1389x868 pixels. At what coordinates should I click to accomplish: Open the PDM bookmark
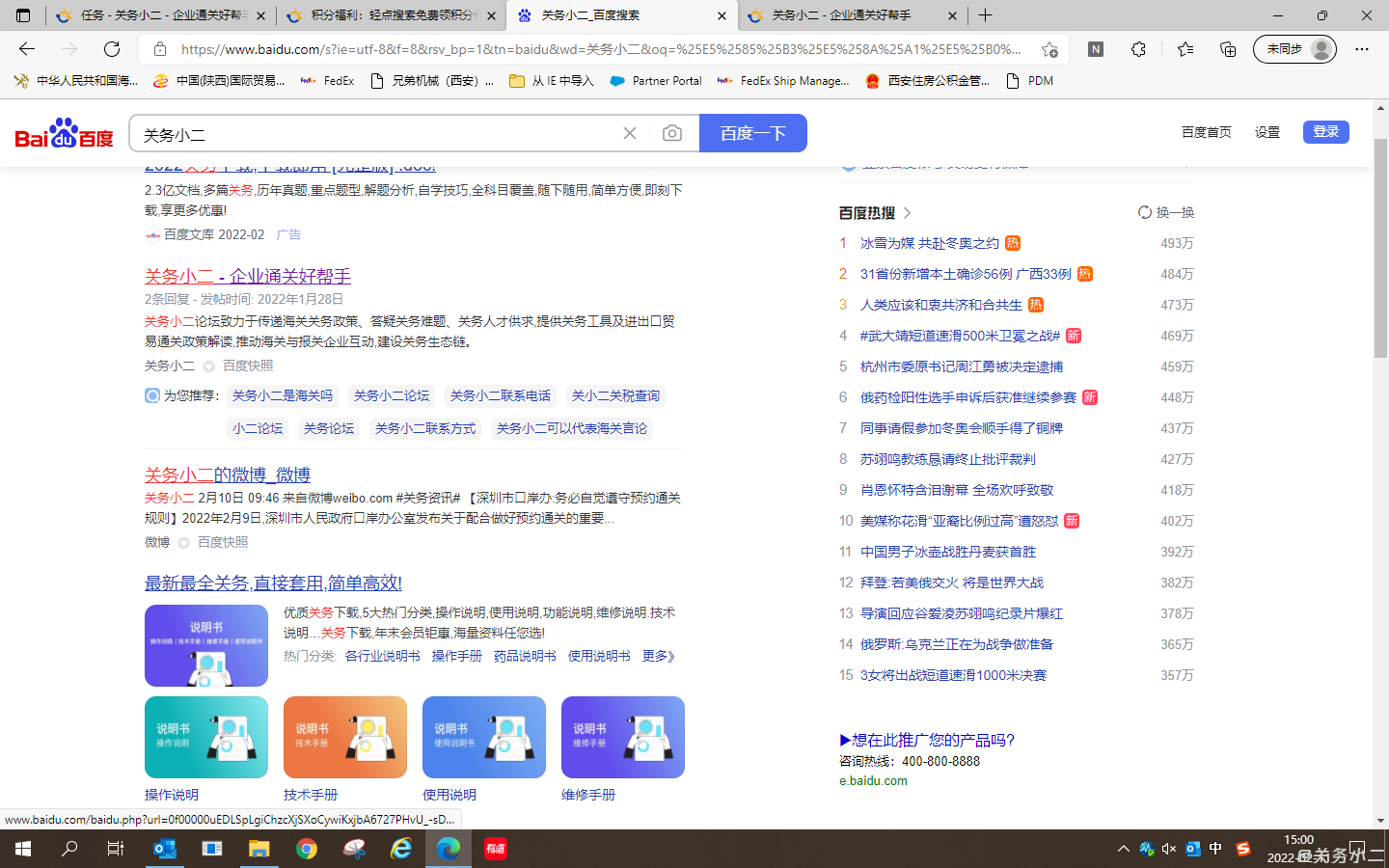1029,81
